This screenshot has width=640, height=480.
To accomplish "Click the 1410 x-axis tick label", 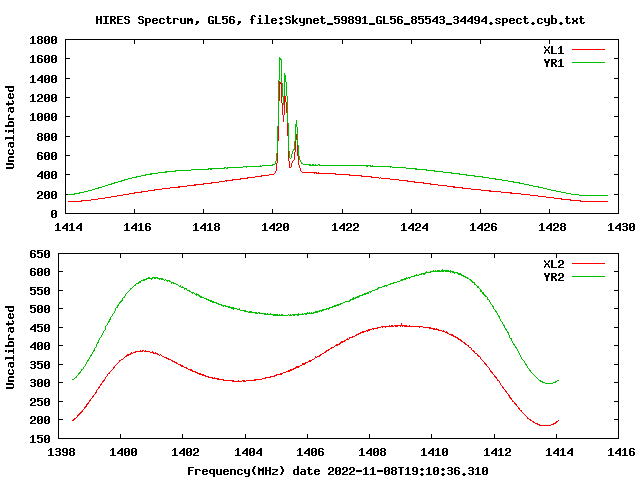I will click(x=434, y=452).
